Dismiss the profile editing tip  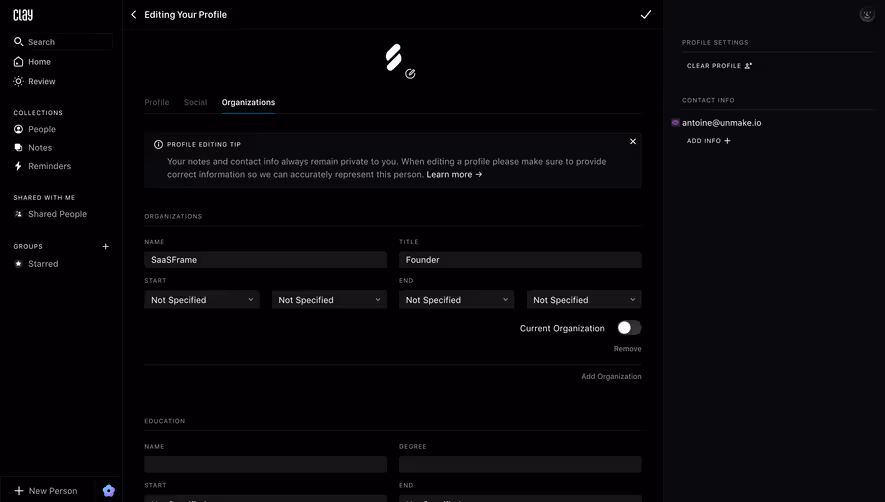[x=633, y=141]
